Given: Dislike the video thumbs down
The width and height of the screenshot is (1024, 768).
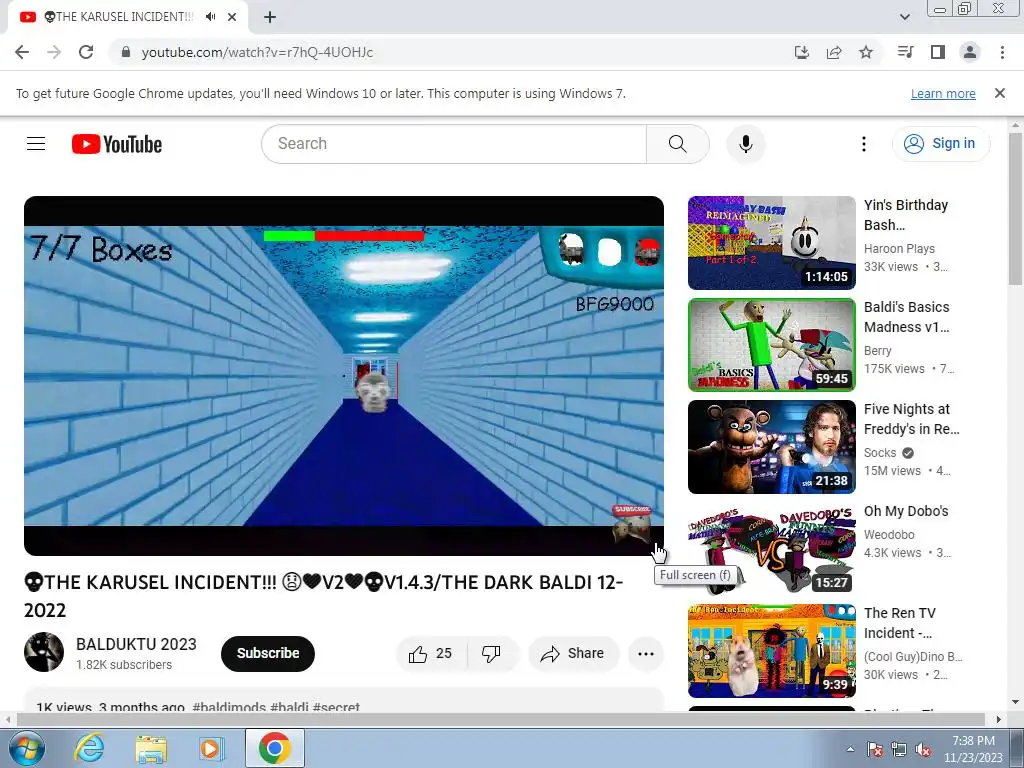Looking at the screenshot, I should (491, 654).
